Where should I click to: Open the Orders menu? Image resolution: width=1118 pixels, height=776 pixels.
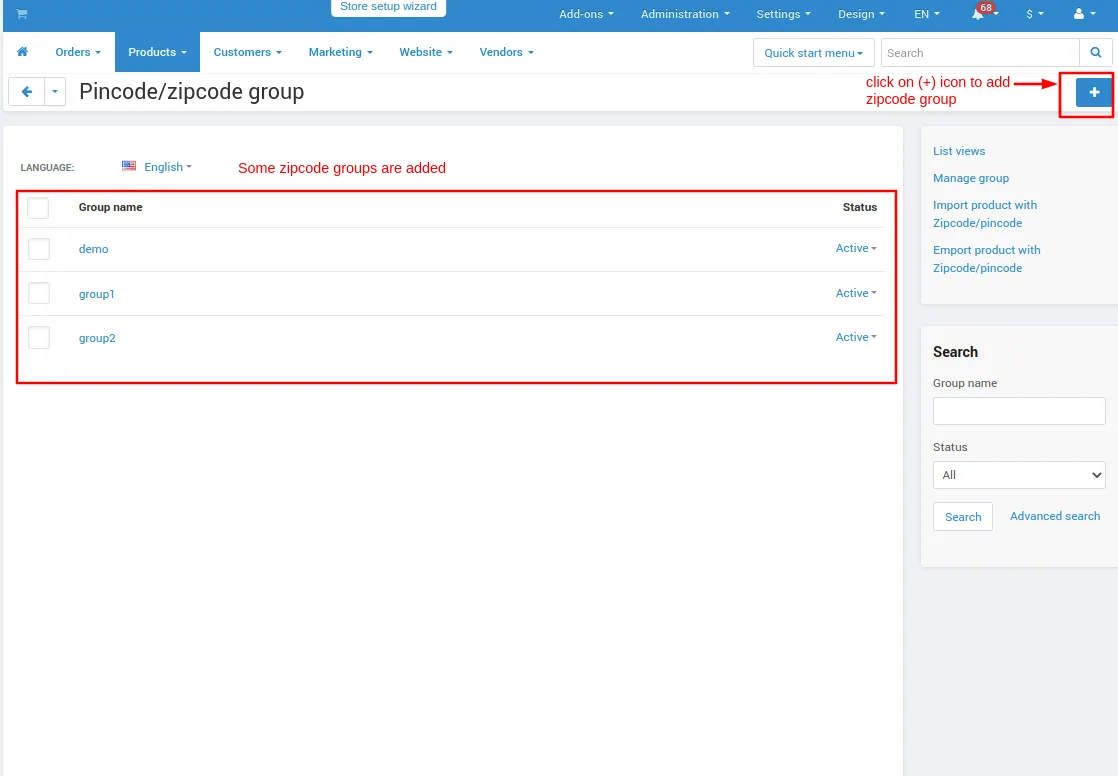pos(78,52)
